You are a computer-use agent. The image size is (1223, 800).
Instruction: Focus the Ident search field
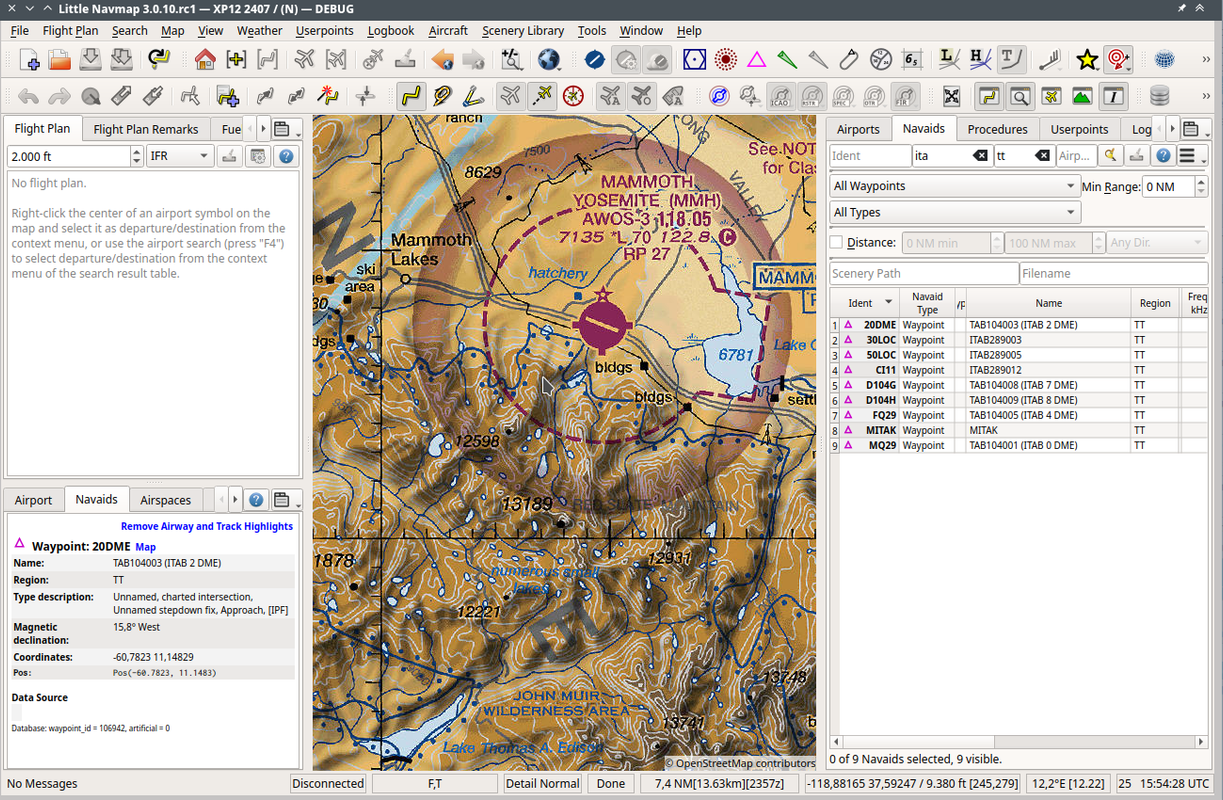tap(869, 156)
